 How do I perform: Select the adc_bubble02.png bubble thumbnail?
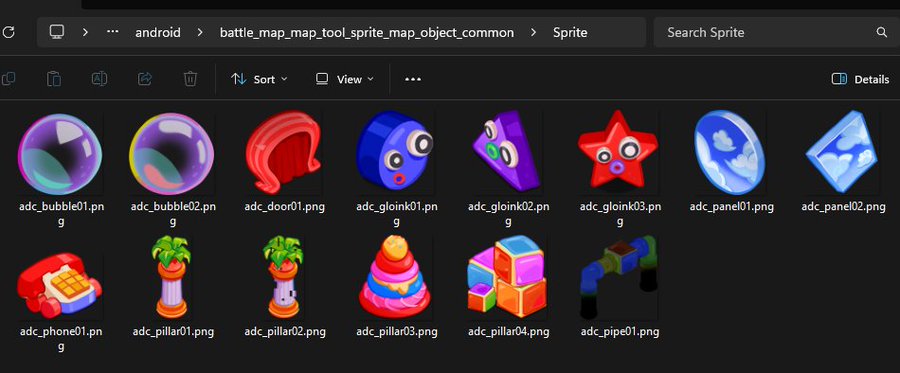(172, 154)
